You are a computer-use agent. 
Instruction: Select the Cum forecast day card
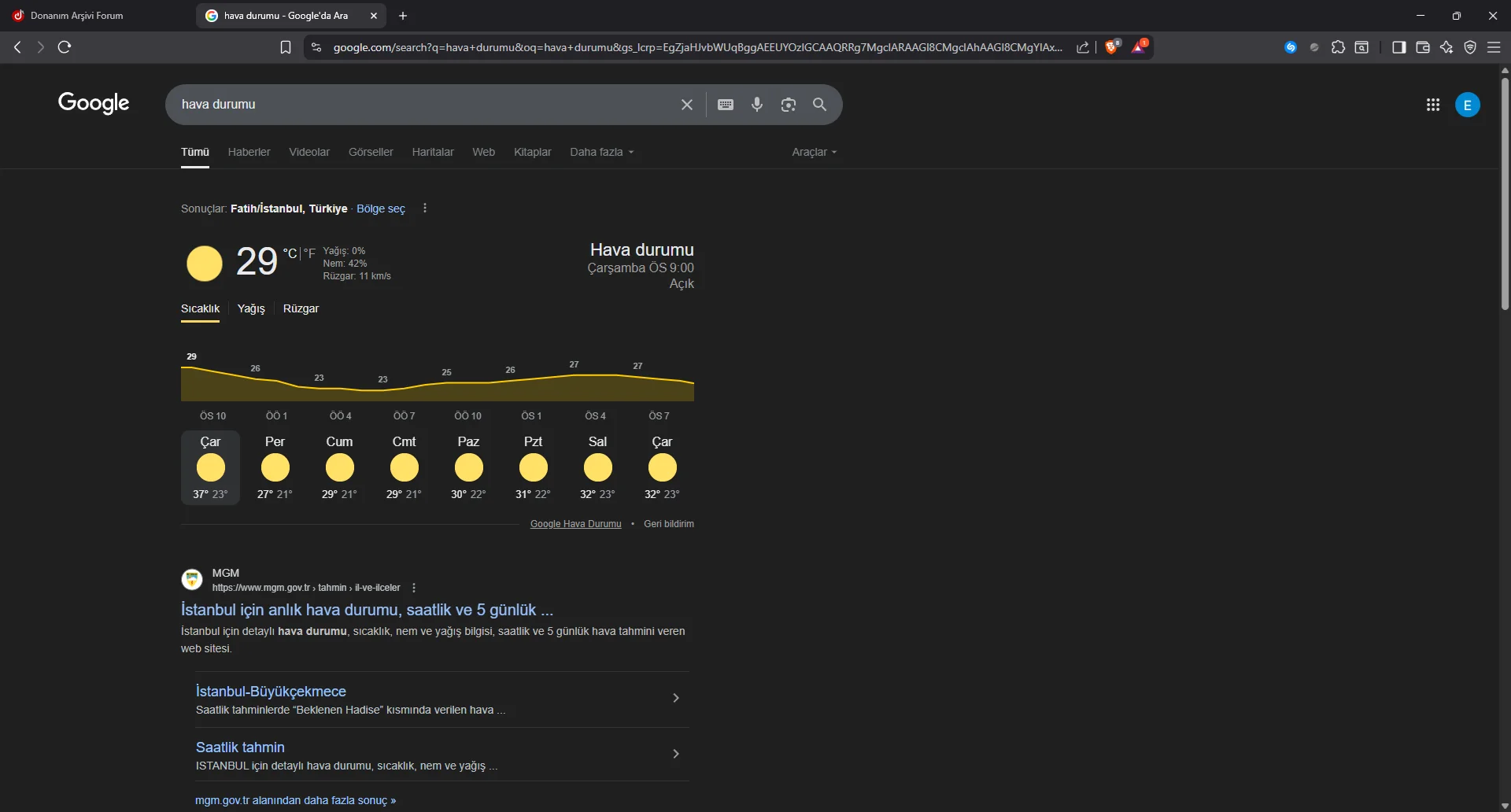(339, 467)
